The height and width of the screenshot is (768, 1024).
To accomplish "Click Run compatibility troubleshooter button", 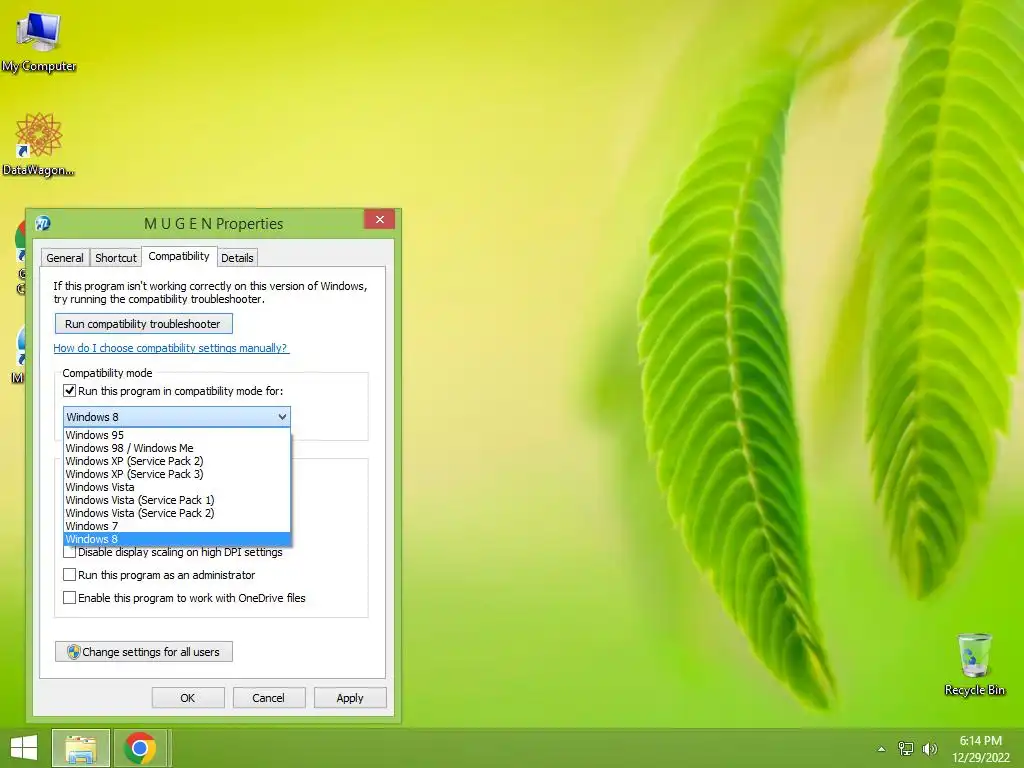I will coord(143,324).
